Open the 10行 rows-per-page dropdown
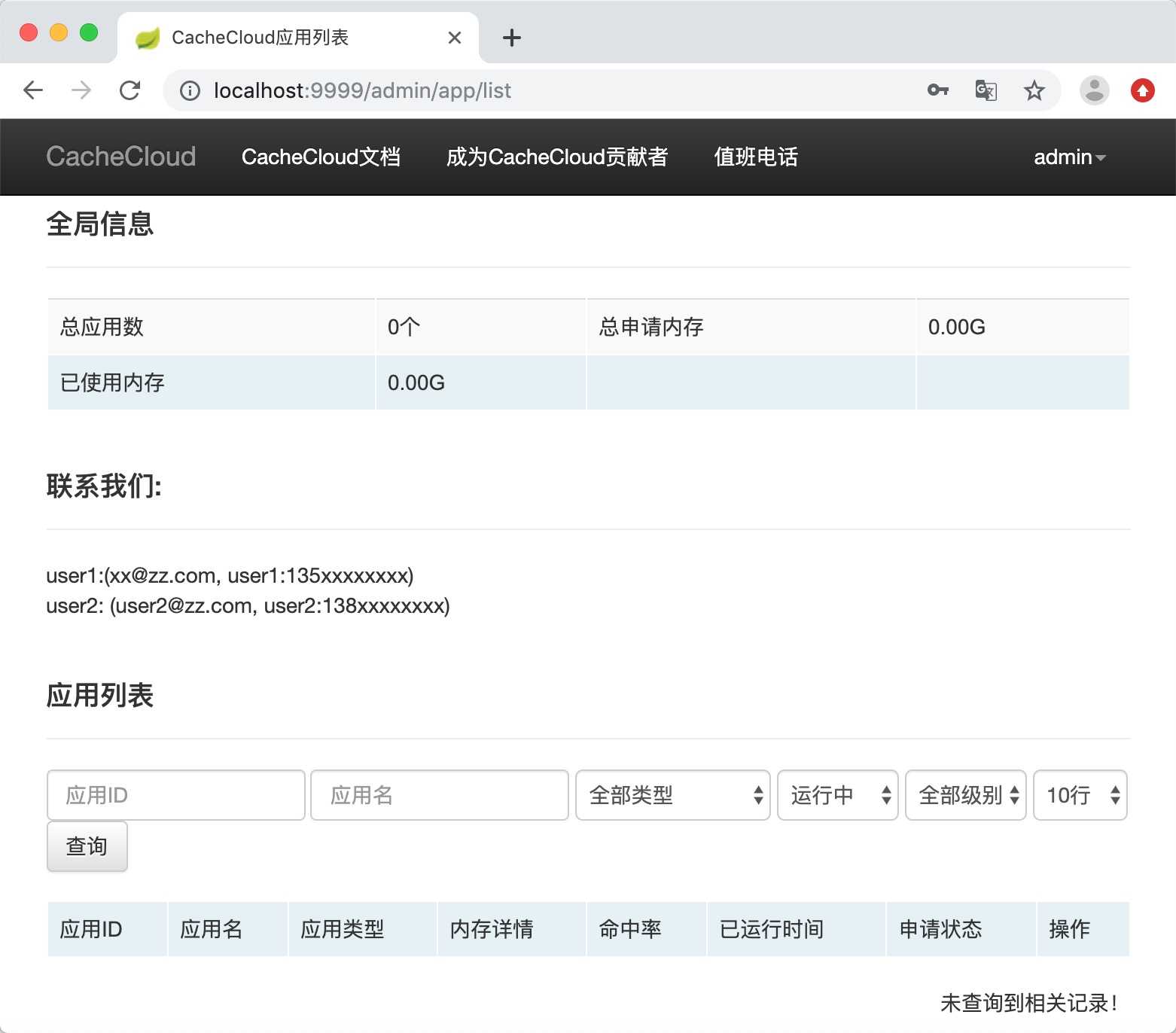Image resolution: width=1176 pixels, height=1033 pixels. point(1080,795)
